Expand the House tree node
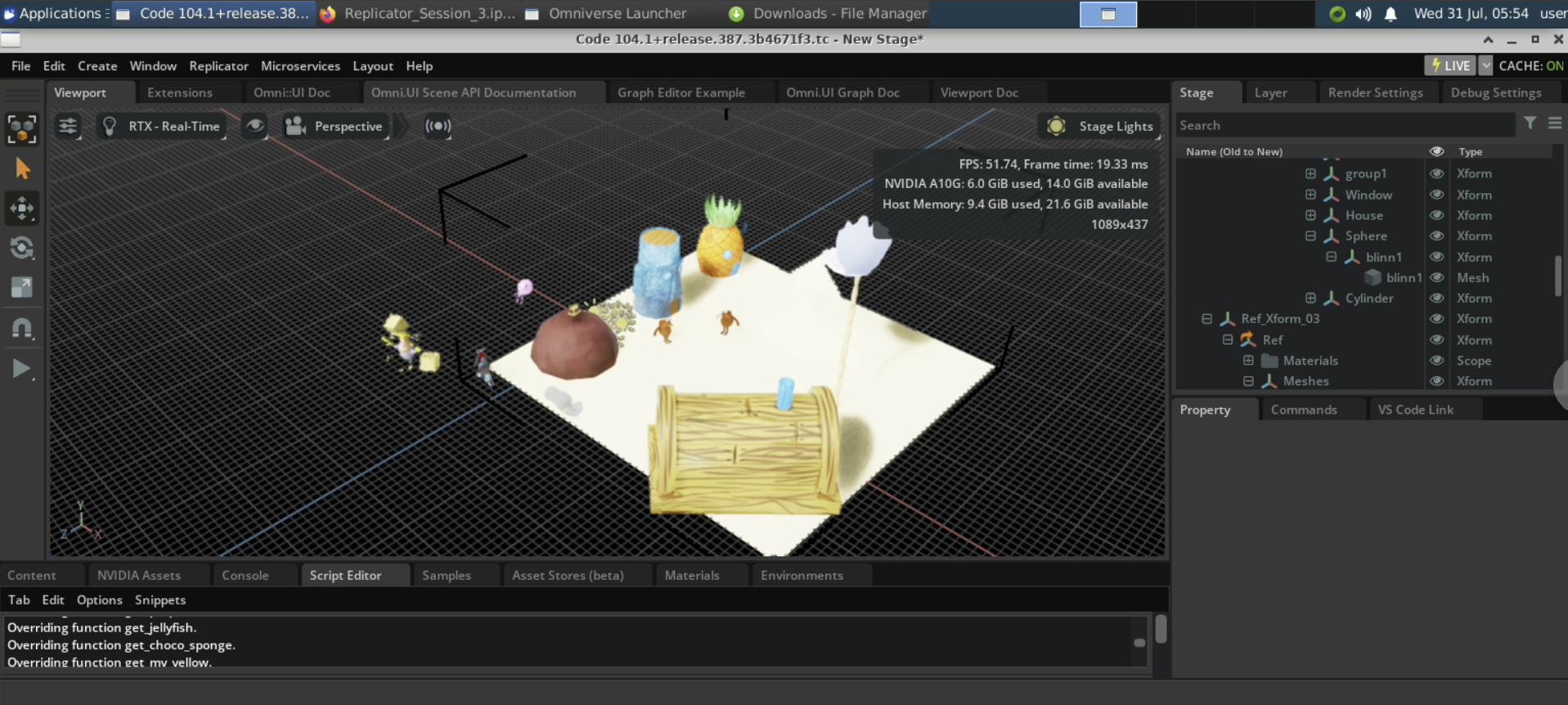The height and width of the screenshot is (705, 1568). [x=1310, y=215]
